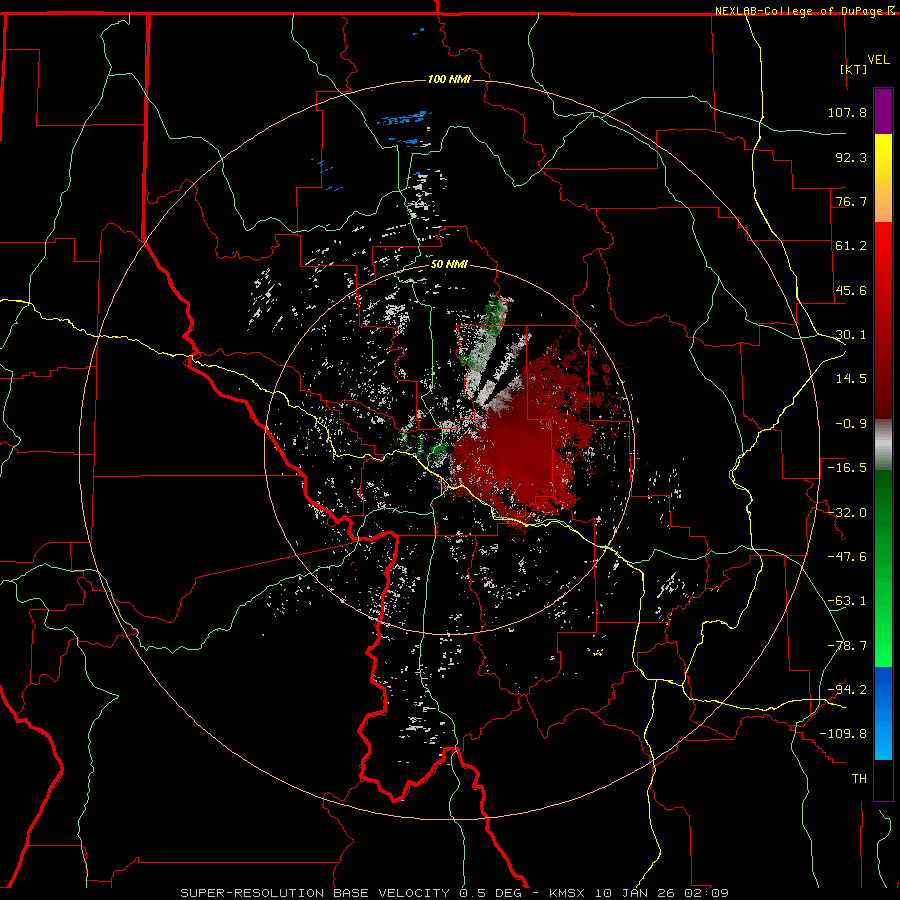900x900 pixels.
Task: Pick the green segment of the velocity color bar
Action: (x=883, y=568)
